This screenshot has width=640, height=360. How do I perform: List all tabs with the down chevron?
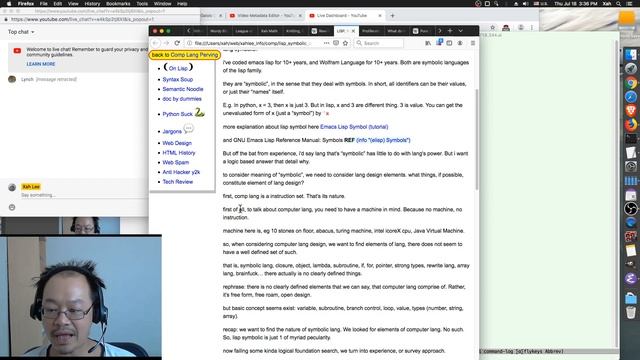coord(460,31)
